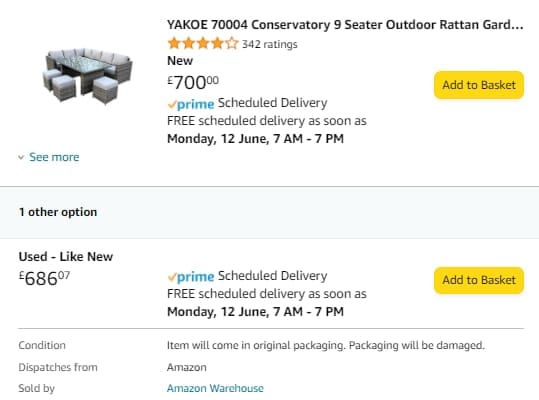Viewport: 539px width, 400px height.
Task: Click the Monday, 12 June delivery date for used offer
Action: point(255,312)
